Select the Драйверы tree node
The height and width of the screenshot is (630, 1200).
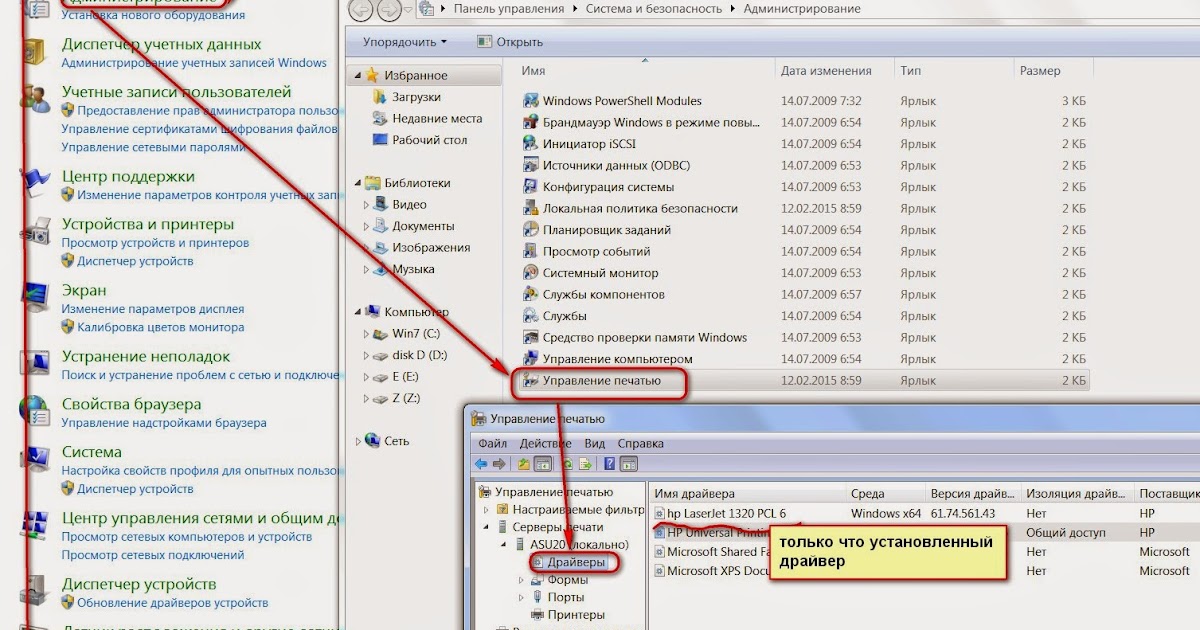(x=575, y=563)
